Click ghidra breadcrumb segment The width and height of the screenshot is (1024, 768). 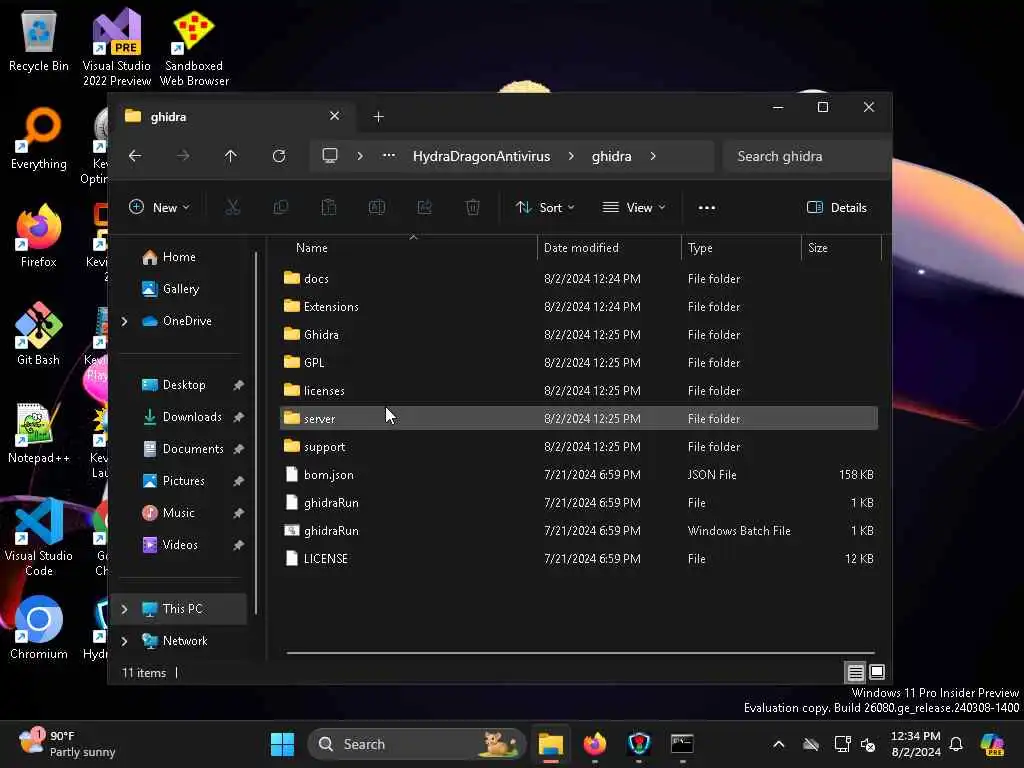click(611, 156)
